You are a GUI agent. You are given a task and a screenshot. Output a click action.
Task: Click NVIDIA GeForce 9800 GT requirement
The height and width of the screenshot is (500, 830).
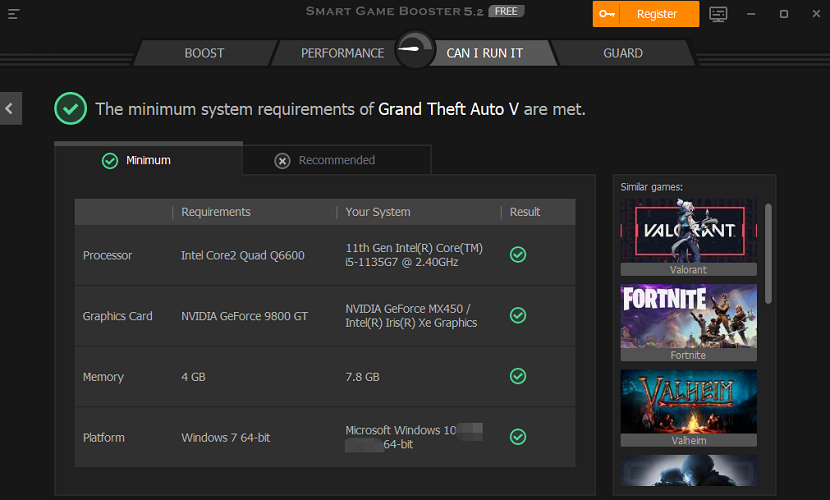tap(245, 316)
